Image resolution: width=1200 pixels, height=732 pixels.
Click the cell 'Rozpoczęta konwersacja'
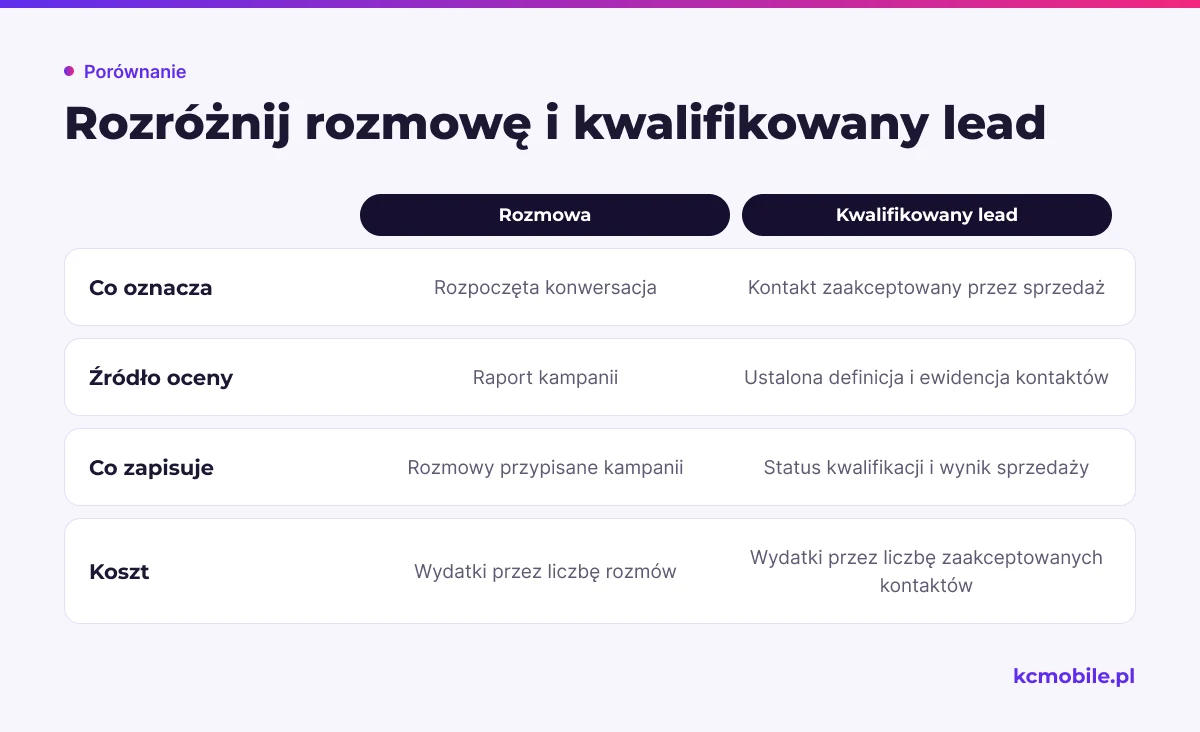tap(545, 288)
